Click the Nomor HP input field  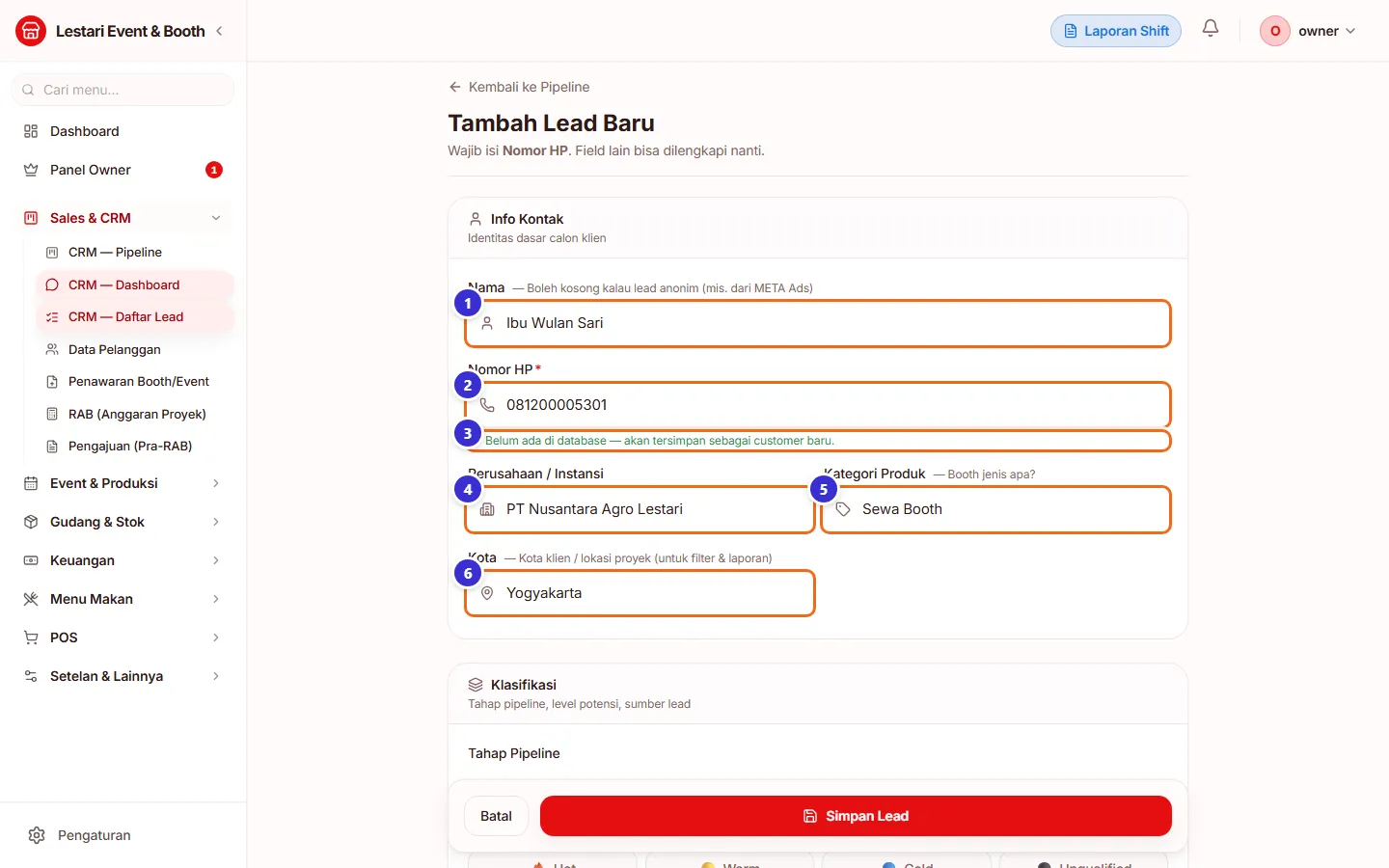point(818,405)
